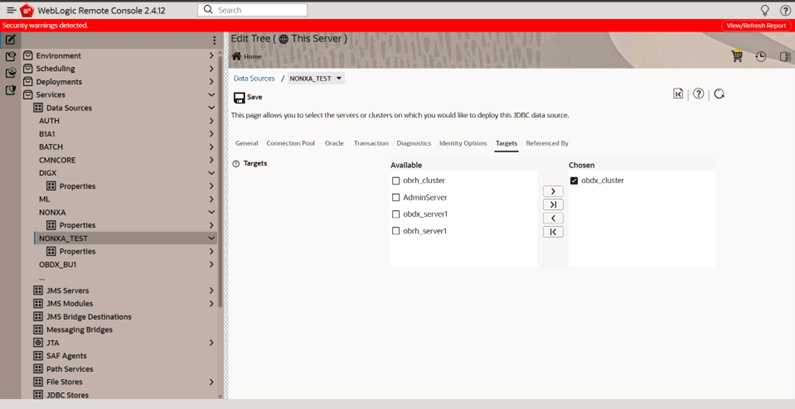Open the Data Sources breadcrumb link
This screenshot has height=409, width=795.
pos(254,79)
